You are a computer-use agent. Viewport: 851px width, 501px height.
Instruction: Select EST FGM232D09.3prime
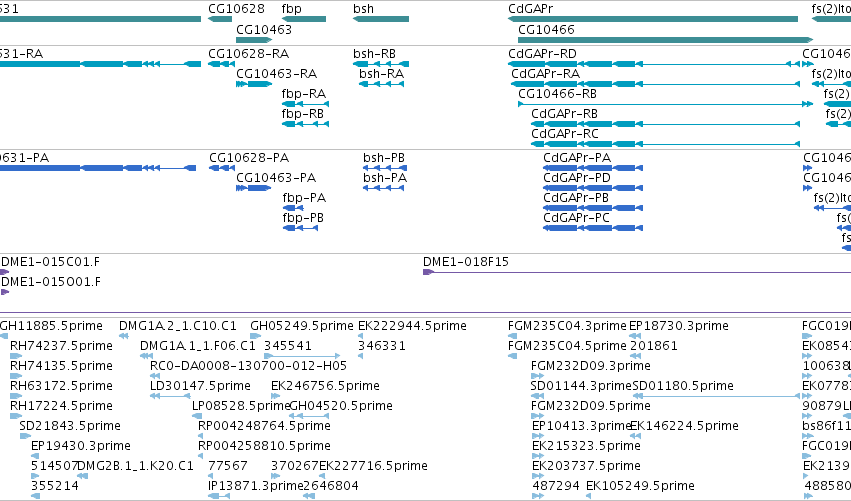[590, 366]
